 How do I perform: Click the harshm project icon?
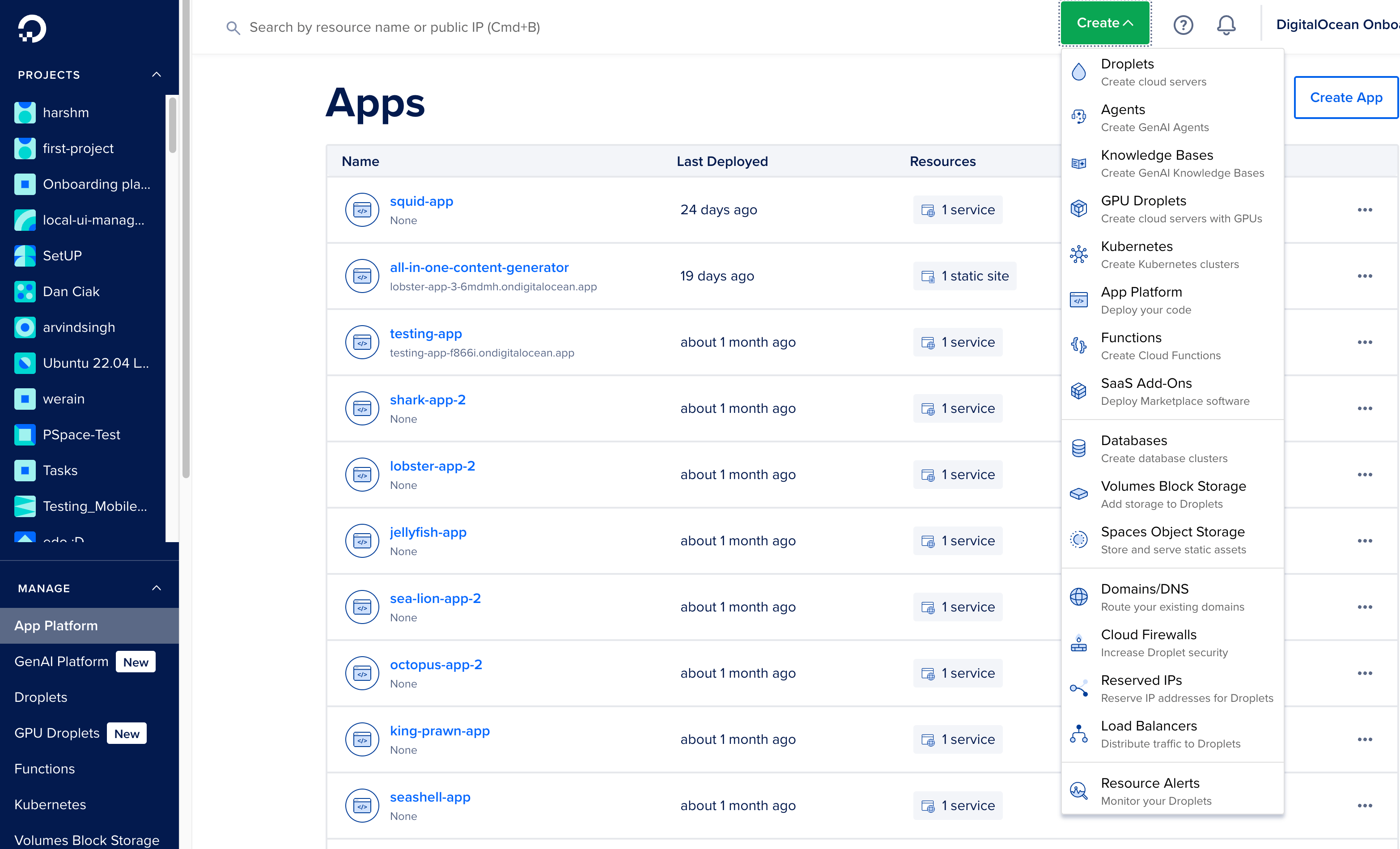[25, 113]
